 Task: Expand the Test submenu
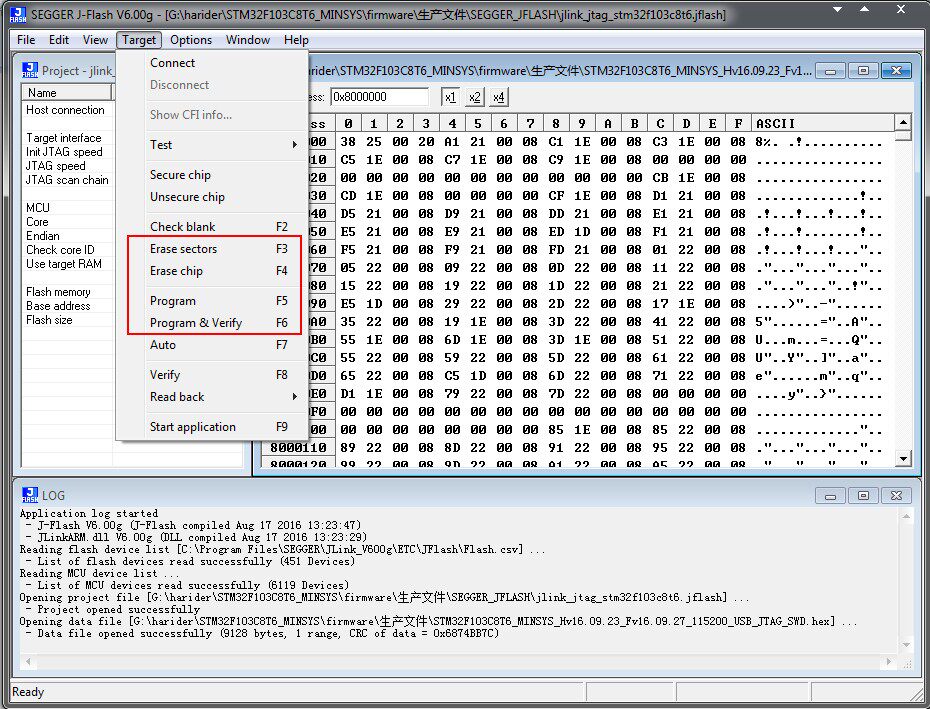click(212, 145)
